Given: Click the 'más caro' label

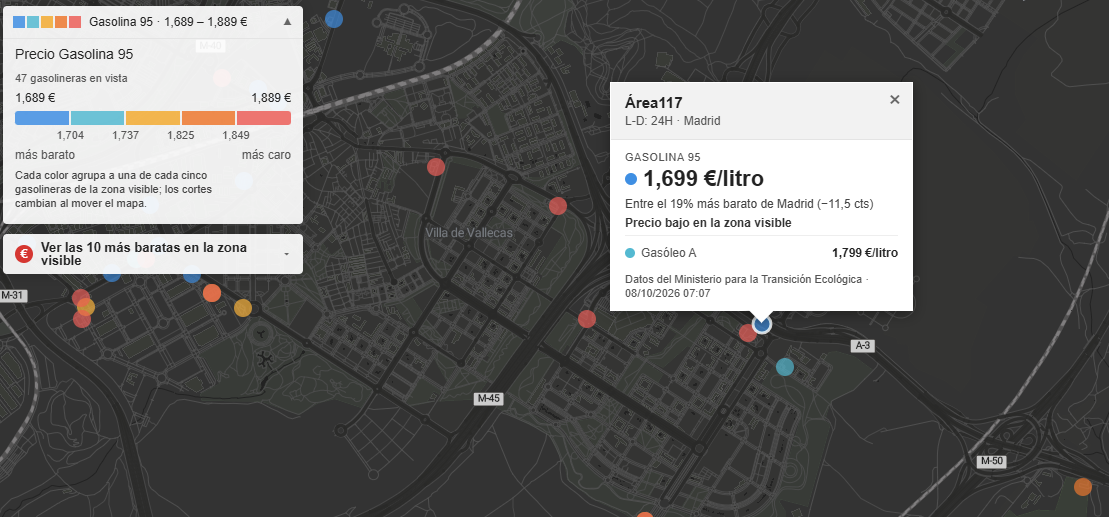Looking at the screenshot, I should click(x=266, y=155).
